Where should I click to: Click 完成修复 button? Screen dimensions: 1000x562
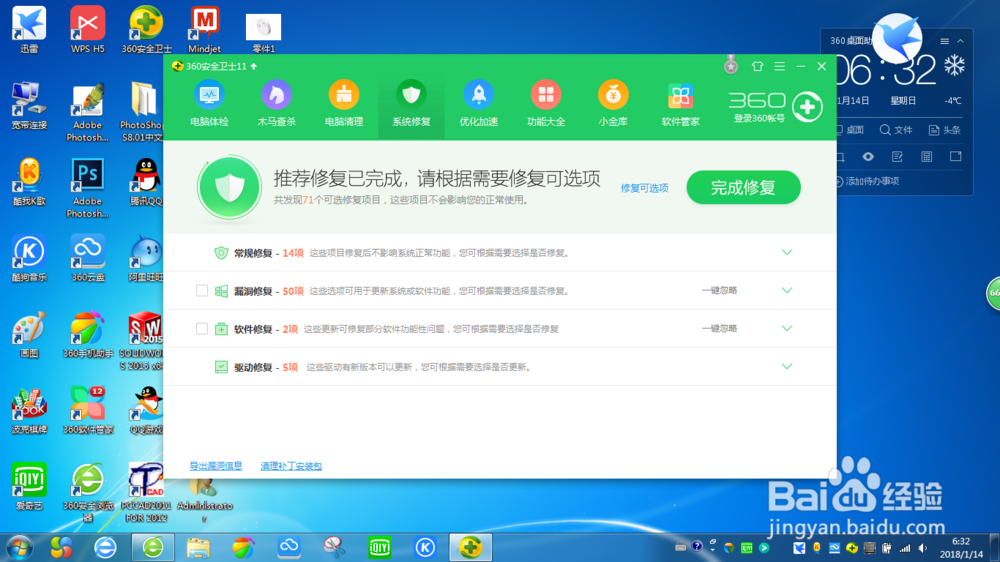[x=743, y=188]
